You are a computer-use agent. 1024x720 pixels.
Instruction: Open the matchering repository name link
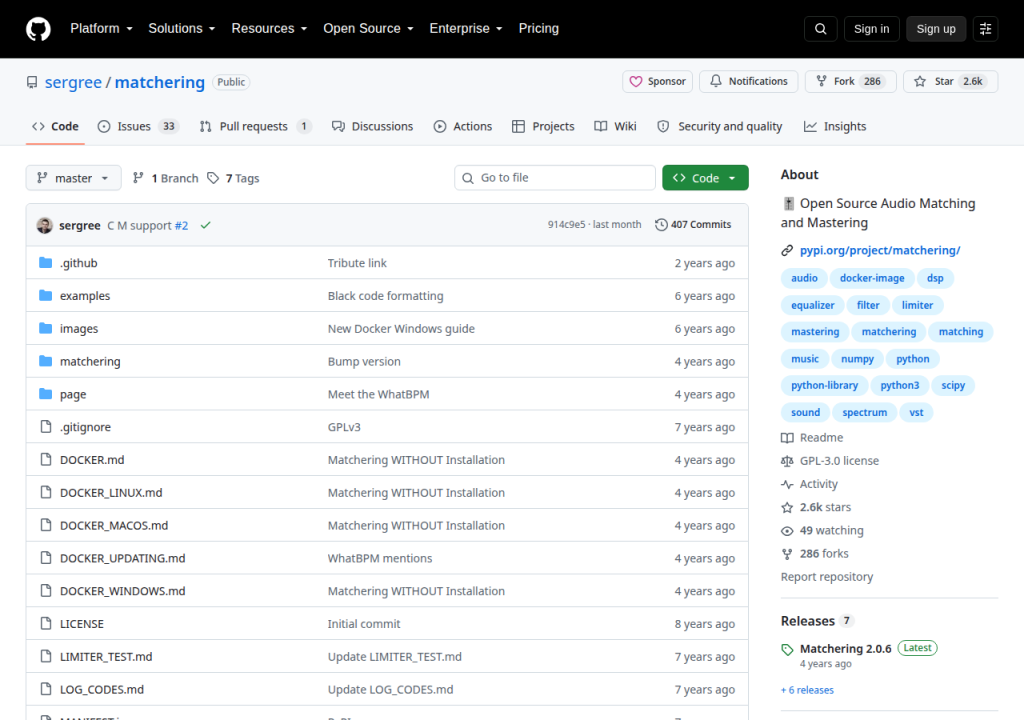tap(159, 82)
